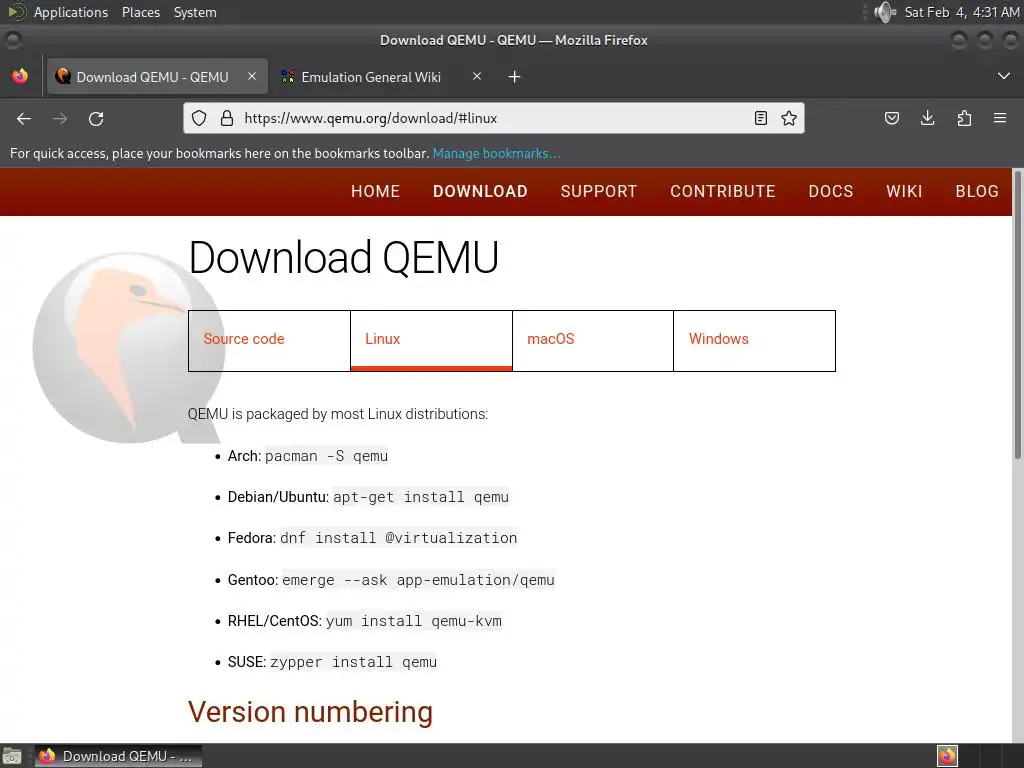Viewport: 1024px width, 768px height.
Task: Click DOWNLOAD in site navigation
Action: (480, 191)
